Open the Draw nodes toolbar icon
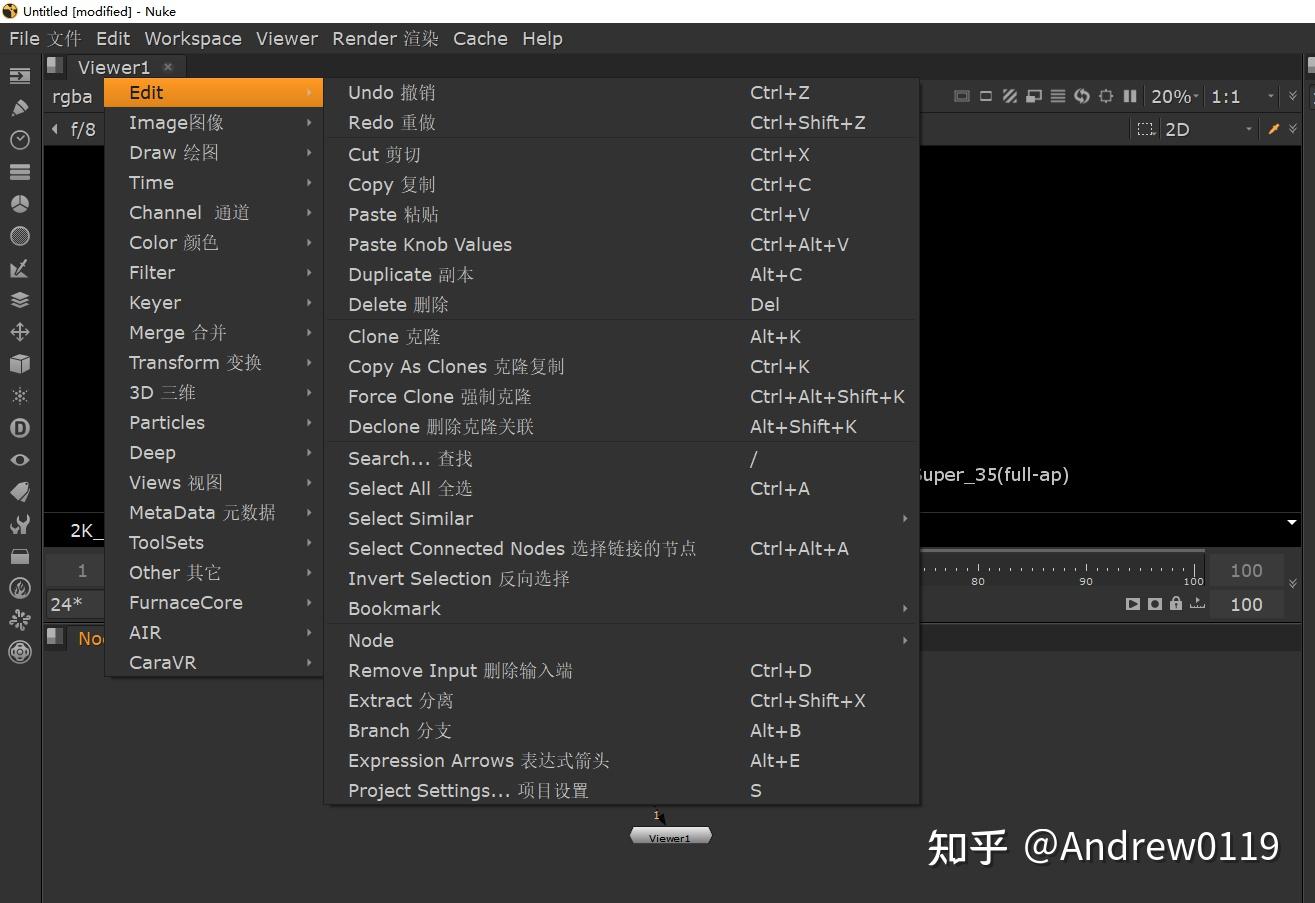 19,108
